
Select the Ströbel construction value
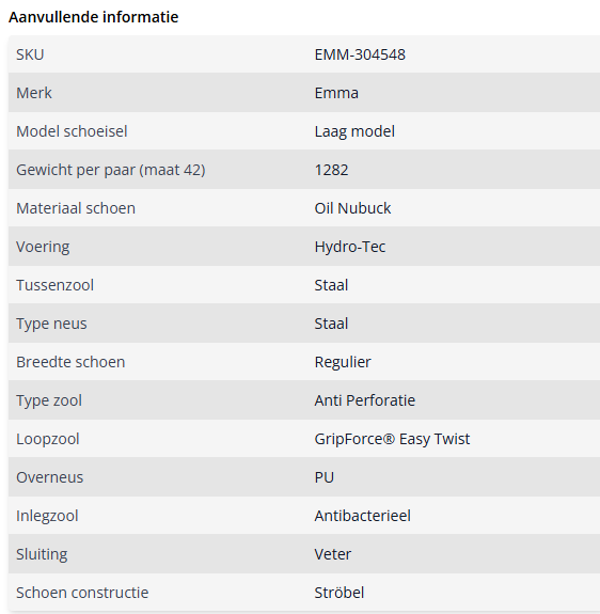click(x=339, y=592)
